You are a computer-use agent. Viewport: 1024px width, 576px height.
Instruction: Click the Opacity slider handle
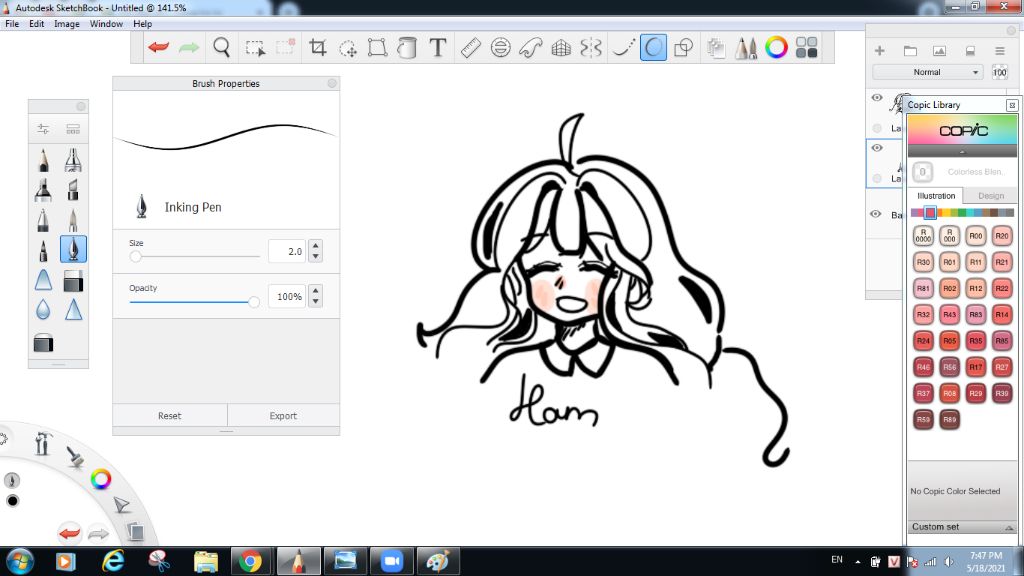[x=253, y=302]
